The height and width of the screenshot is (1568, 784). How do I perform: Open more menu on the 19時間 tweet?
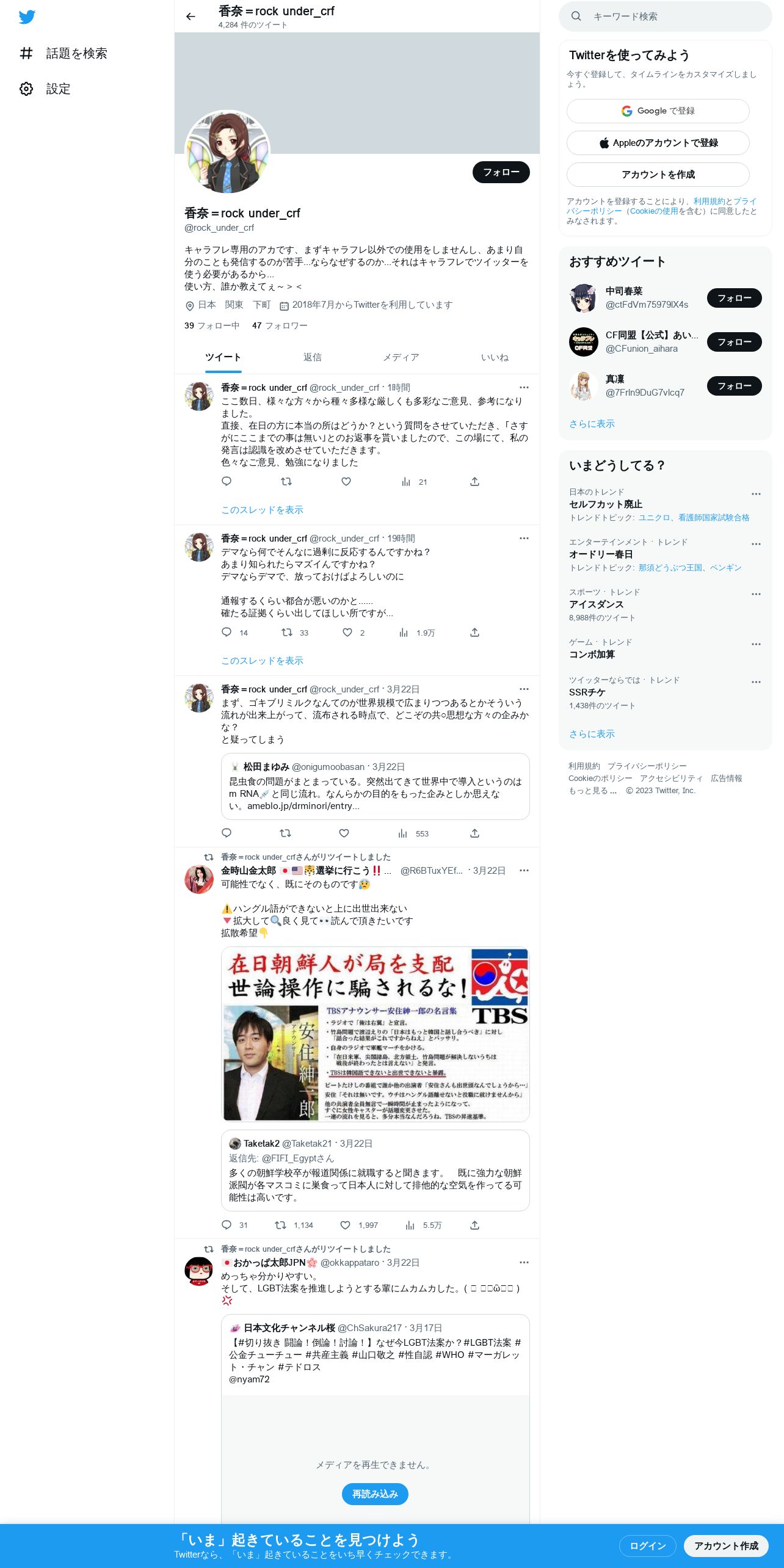click(524, 538)
